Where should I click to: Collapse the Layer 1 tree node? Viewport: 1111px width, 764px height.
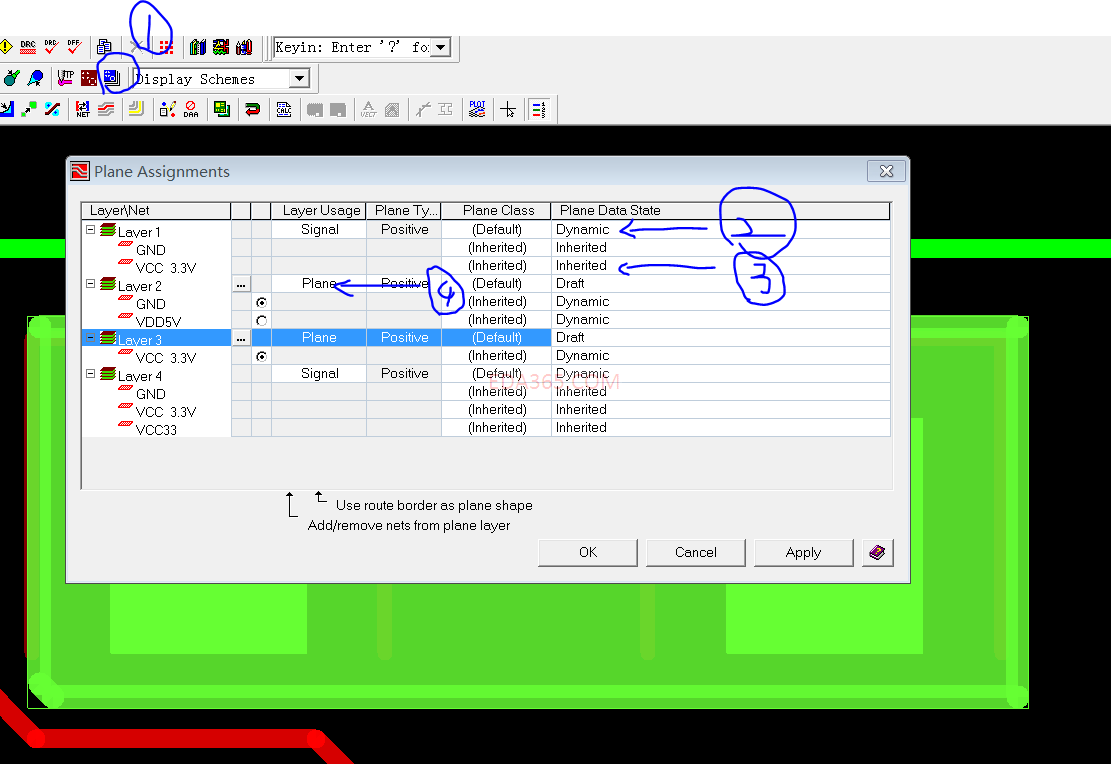tap(91, 230)
